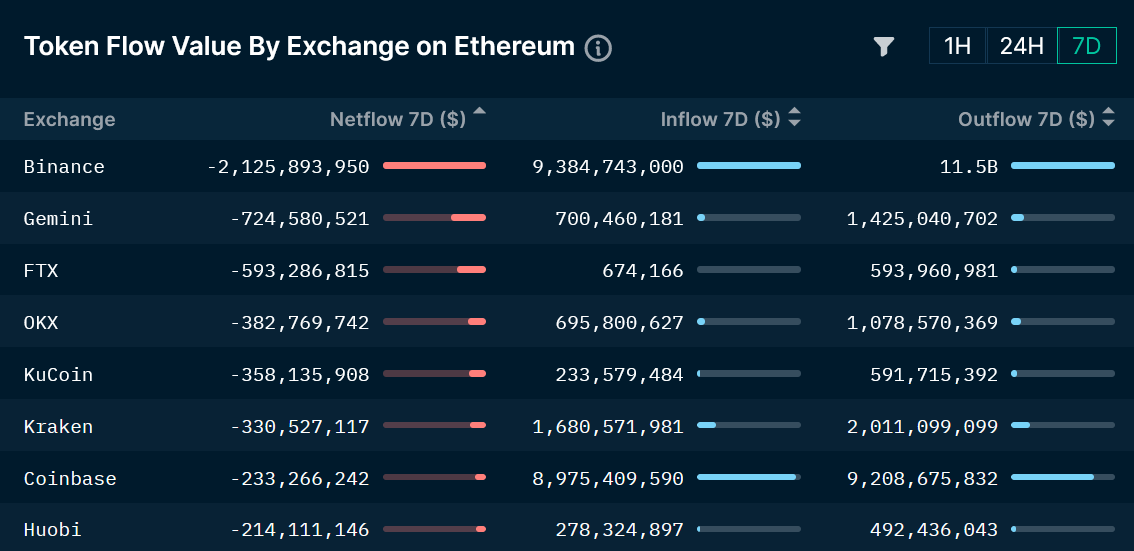Click Binance's 11.5B outflow value
Image resolution: width=1134 pixels, height=551 pixels.
pyautogui.click(x=968, y=166)
